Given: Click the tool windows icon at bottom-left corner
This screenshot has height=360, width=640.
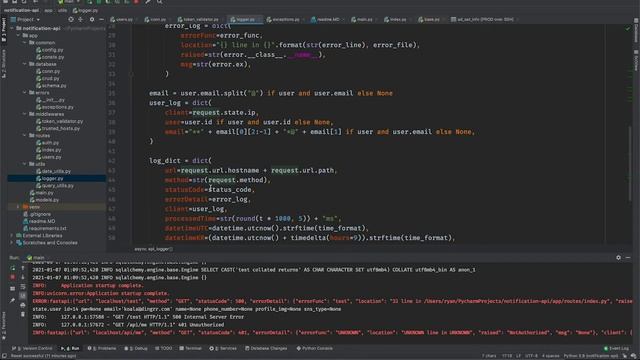Looking at the screenshot, I should [x=4, y=356].
